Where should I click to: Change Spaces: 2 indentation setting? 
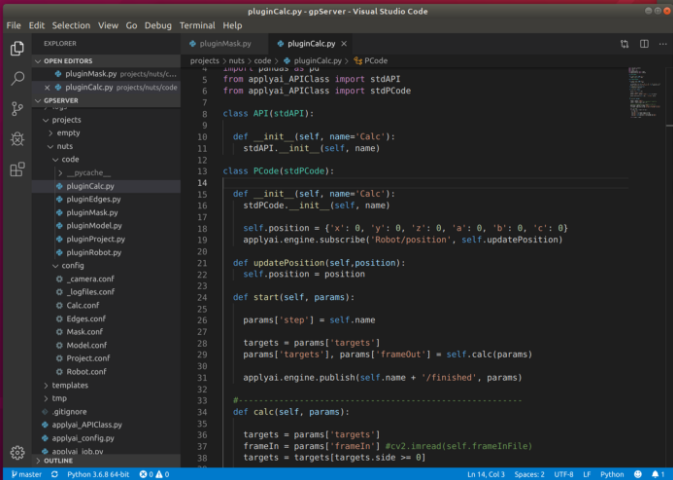coord(529,474)
